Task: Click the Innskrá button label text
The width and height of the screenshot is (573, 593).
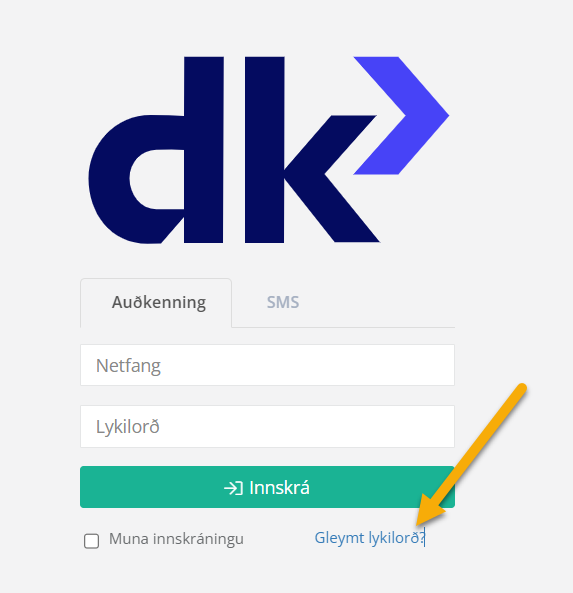Action: tap(280, 488)
